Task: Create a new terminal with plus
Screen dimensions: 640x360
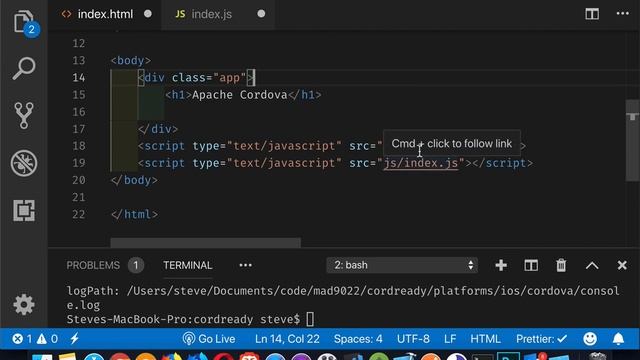Action: 501,265
